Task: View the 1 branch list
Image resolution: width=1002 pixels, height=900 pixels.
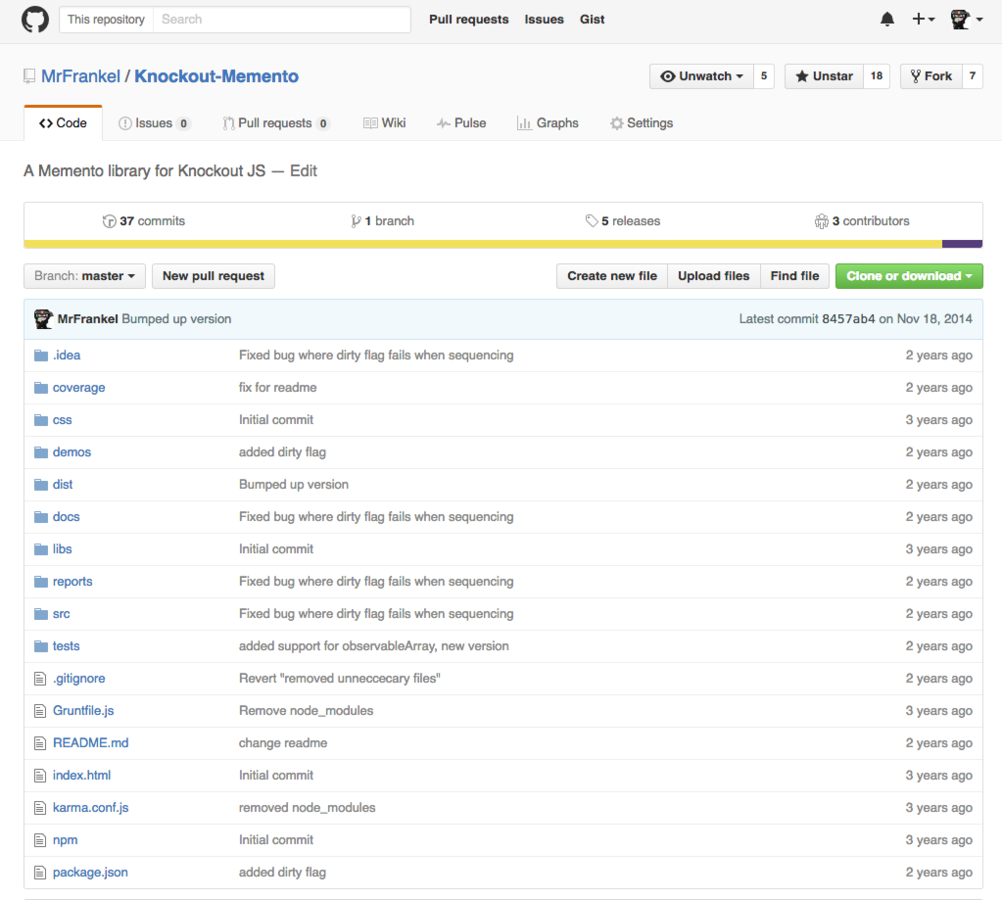Action: tap(383, 221)
